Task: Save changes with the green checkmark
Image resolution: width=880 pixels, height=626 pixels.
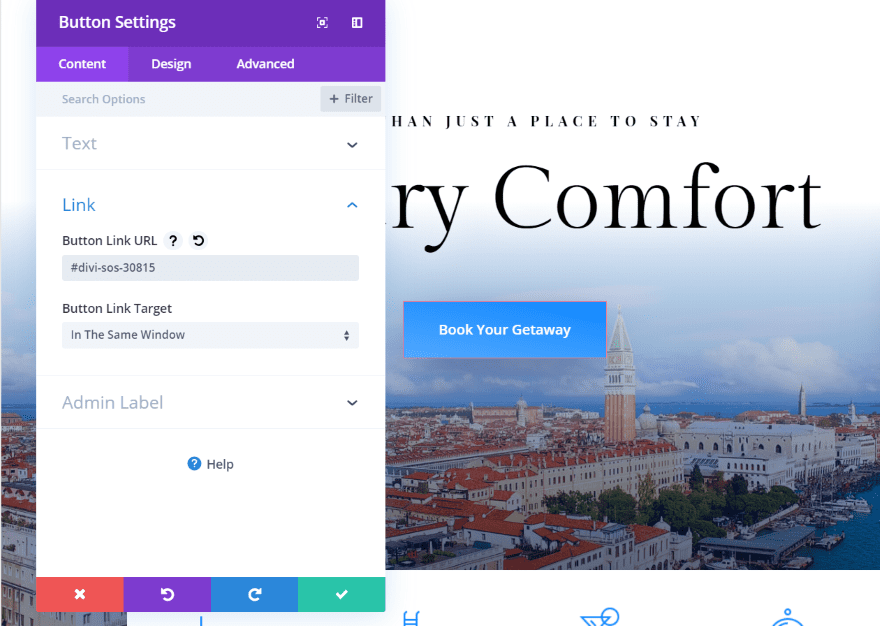Action: pos(342,594)
